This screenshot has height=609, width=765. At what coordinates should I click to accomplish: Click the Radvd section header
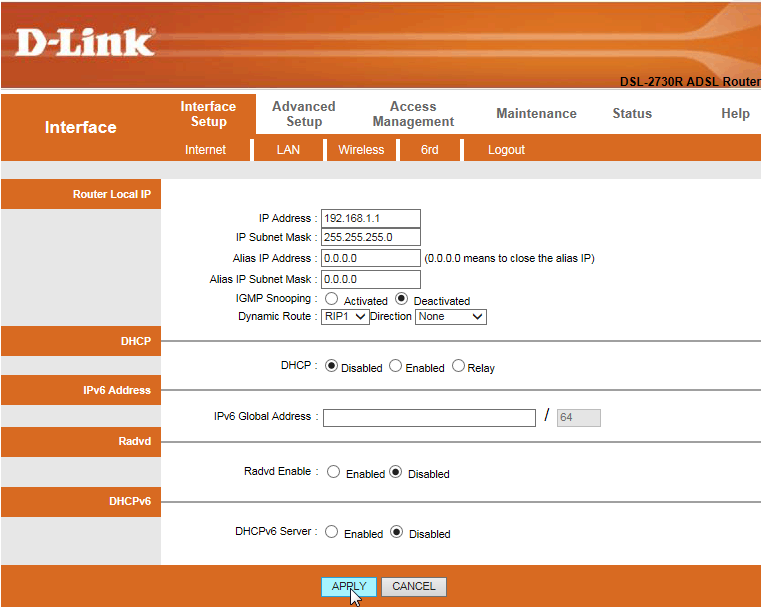[81, 442]
